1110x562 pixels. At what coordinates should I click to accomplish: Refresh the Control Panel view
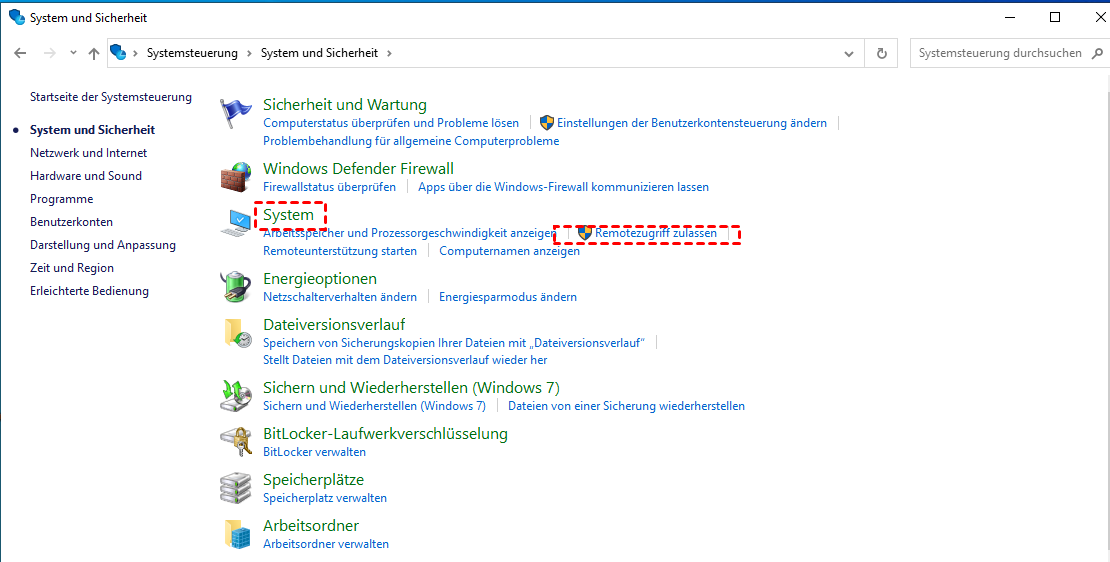[881, 53]
